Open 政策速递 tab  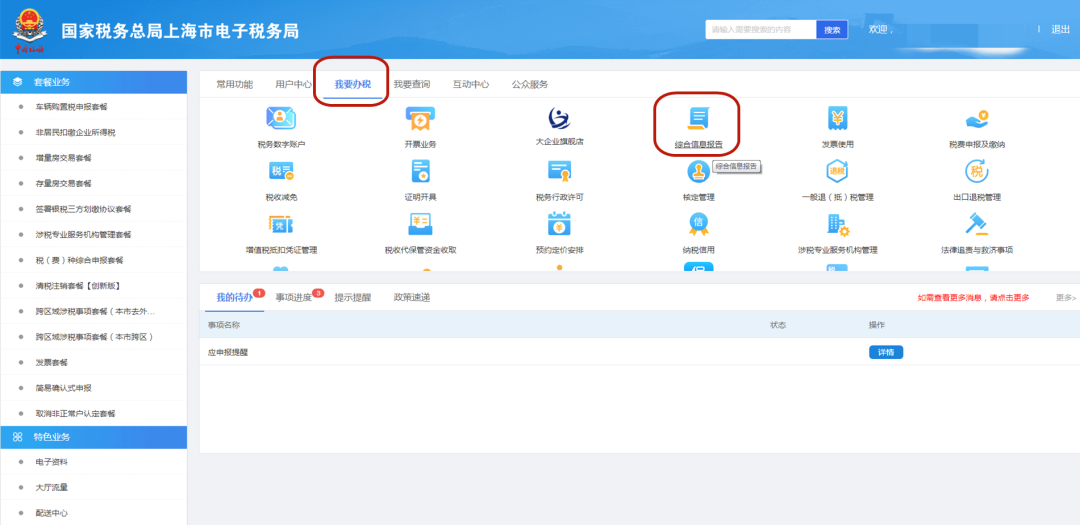tap(412, 298)
